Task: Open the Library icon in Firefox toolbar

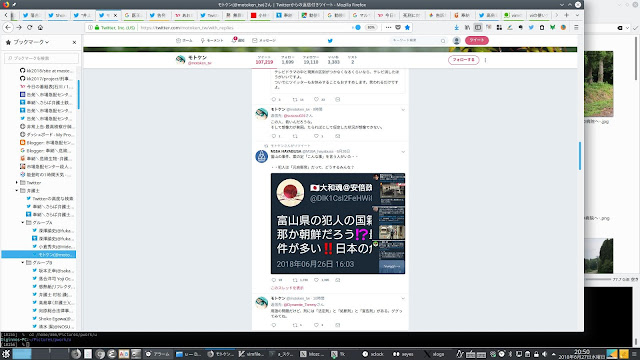Action: coord(467,27)
